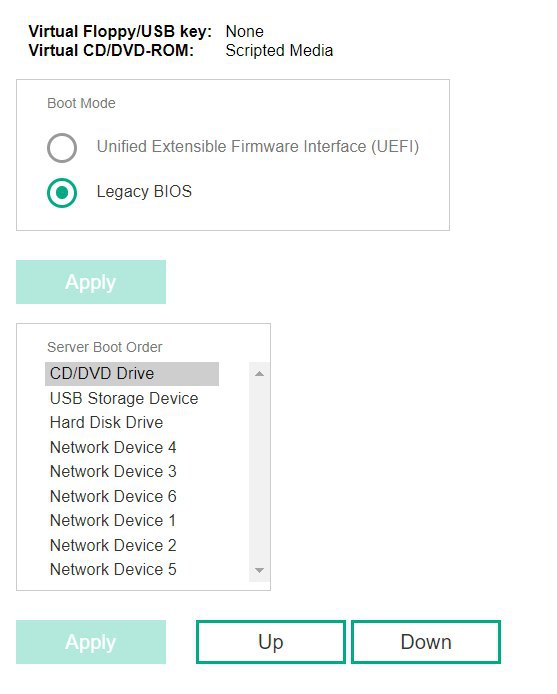This screenshot has height=694, width=557.
Task: Highlight Network Device 2 entry
Action: coord(132,545)
